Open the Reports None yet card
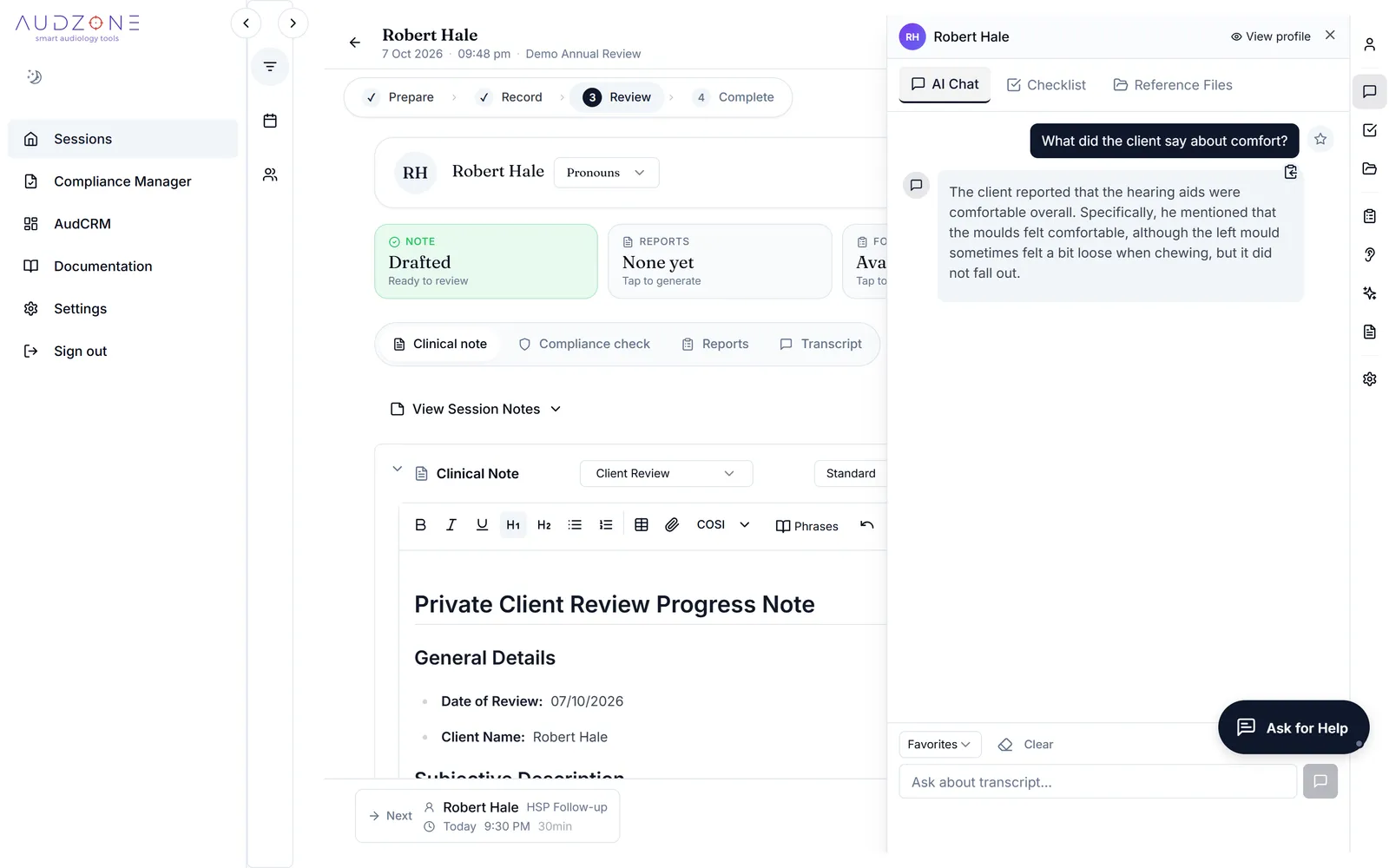Viewport: 1389px width, 868px height. coord(720,261)
